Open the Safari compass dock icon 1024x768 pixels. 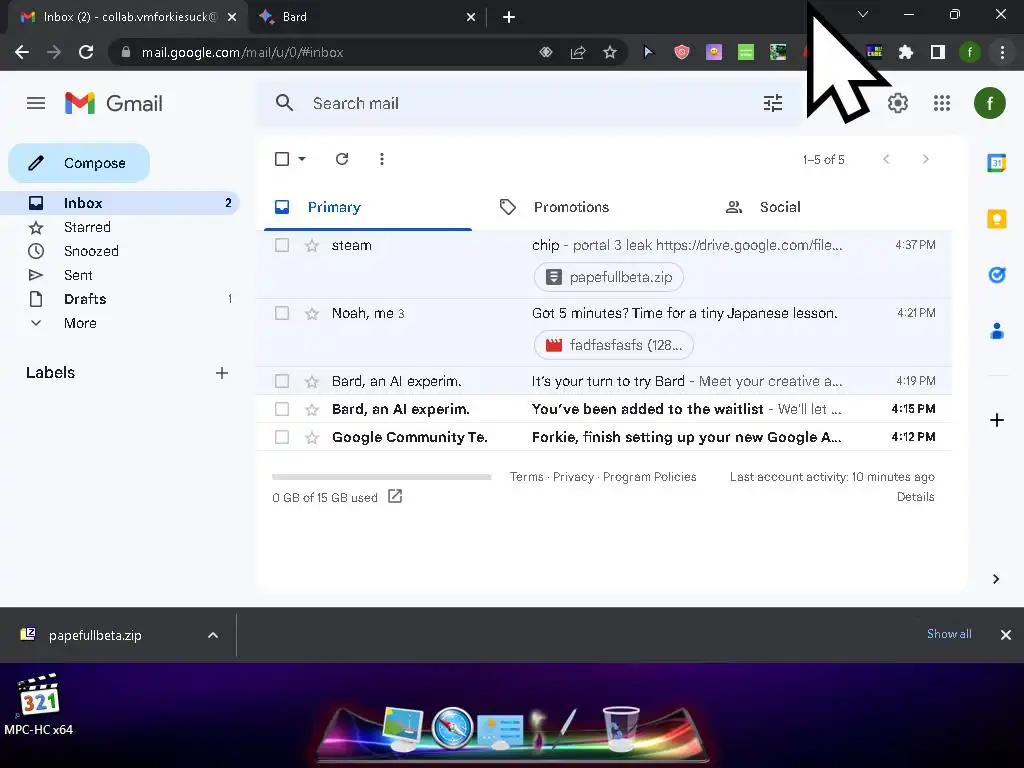[x=453, y=727]
